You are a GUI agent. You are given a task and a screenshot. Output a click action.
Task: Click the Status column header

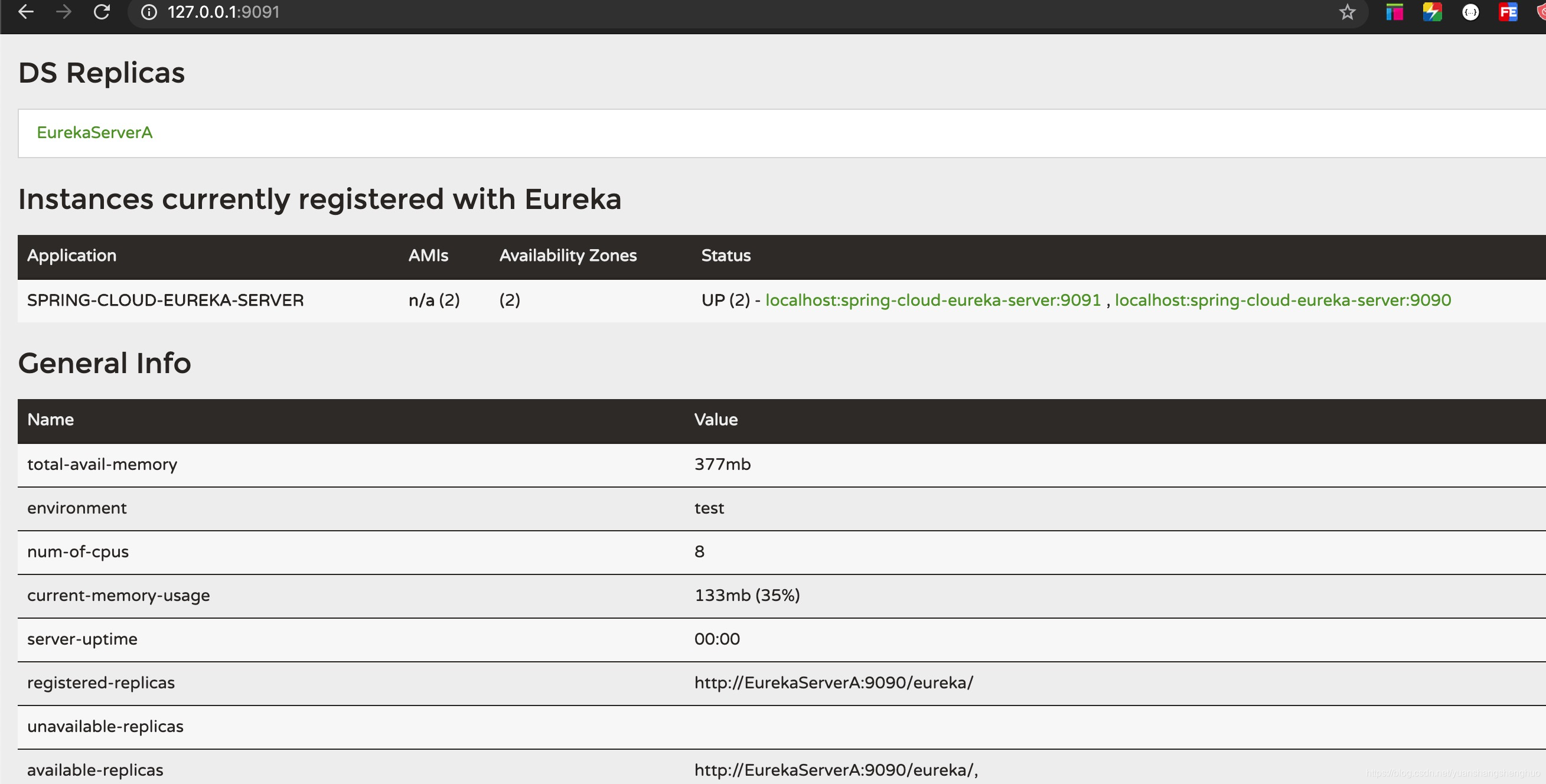coord(726,256)
